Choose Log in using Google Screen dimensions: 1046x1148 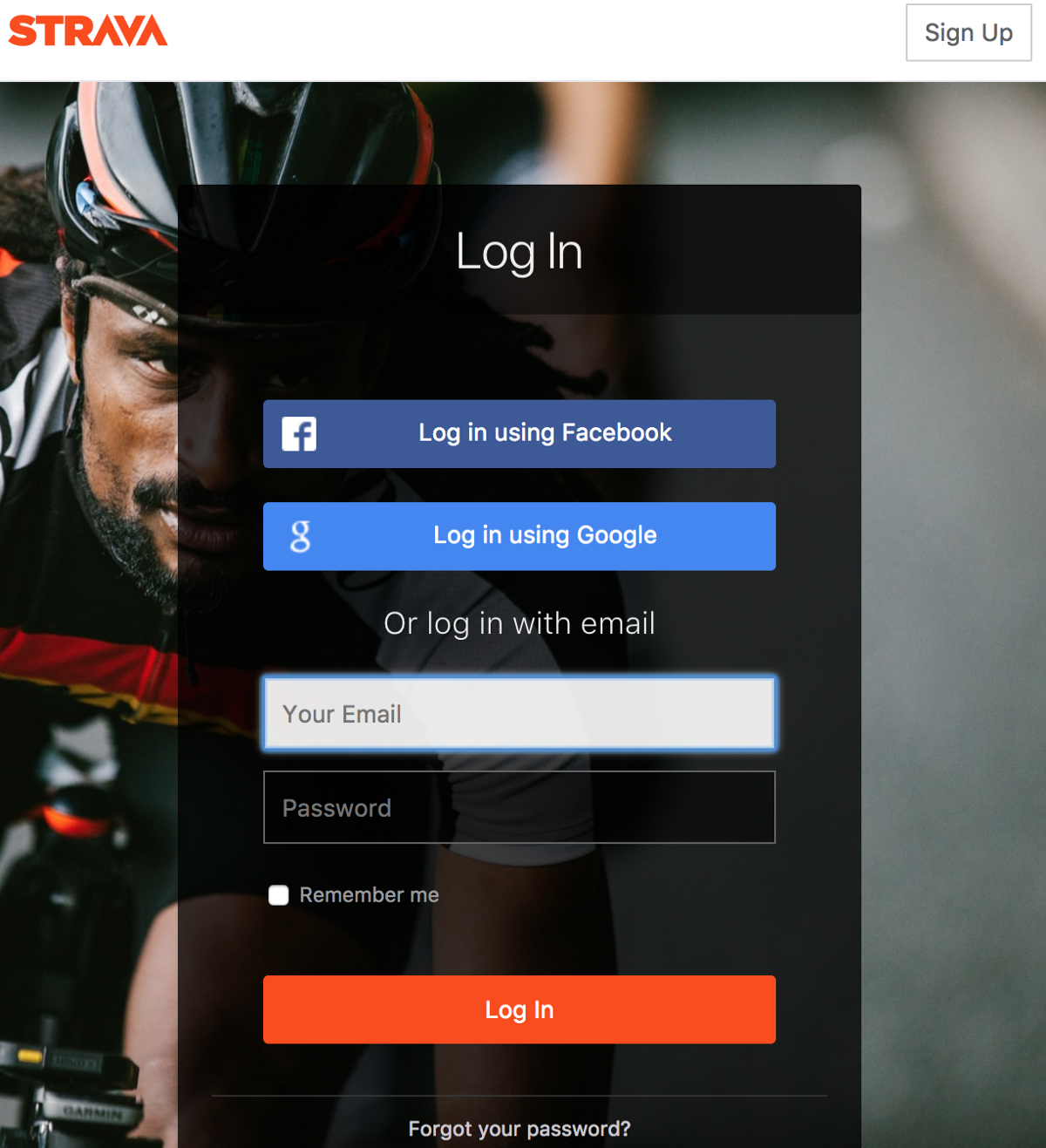coord(520,536)
